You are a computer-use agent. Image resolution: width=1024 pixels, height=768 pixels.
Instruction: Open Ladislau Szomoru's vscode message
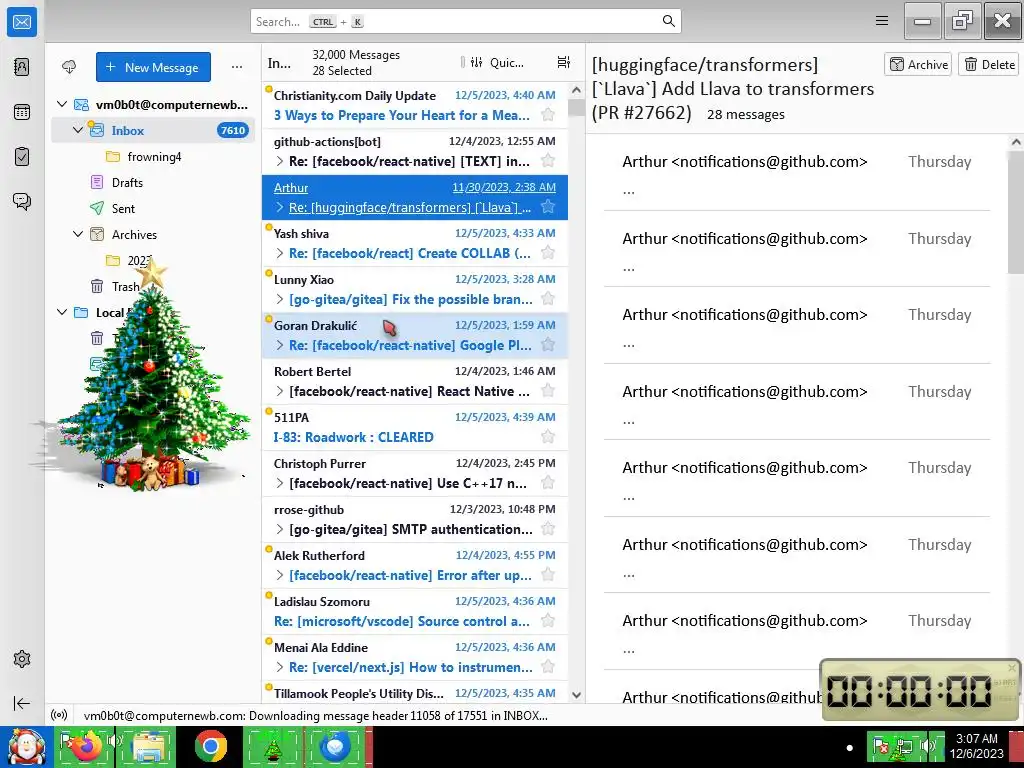pyautogui.click(x=415, y=611)
